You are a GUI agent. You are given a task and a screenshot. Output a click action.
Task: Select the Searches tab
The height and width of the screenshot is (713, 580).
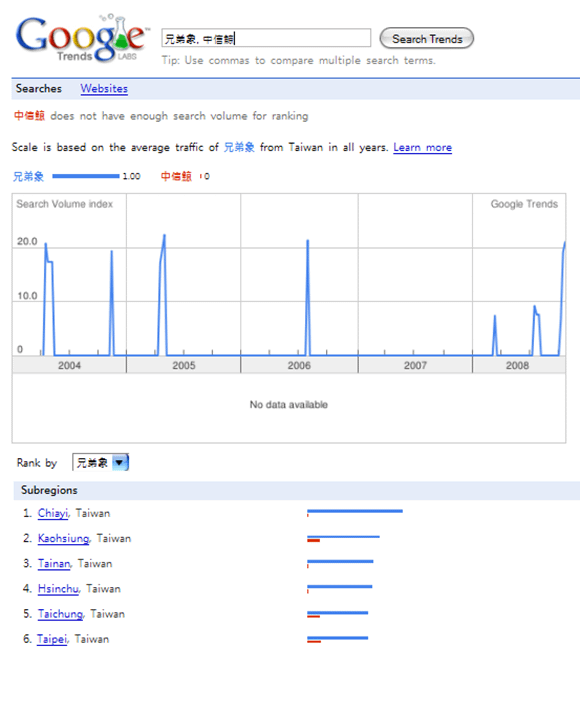click(39, 89)
